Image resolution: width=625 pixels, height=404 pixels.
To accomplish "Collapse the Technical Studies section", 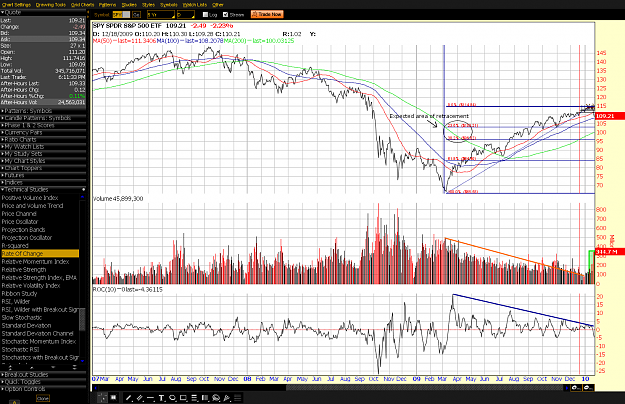I will [x=43, y=190].
